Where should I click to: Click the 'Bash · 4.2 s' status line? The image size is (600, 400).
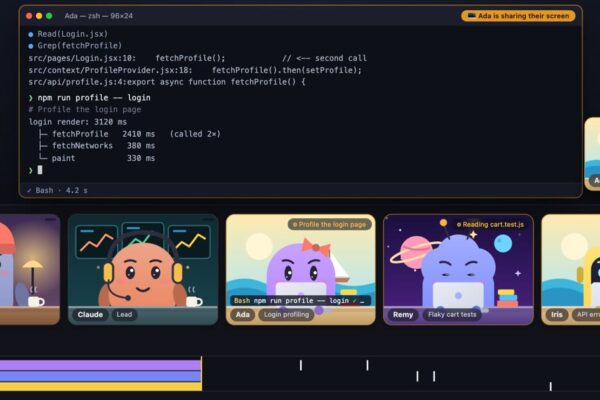click(57, 190)
